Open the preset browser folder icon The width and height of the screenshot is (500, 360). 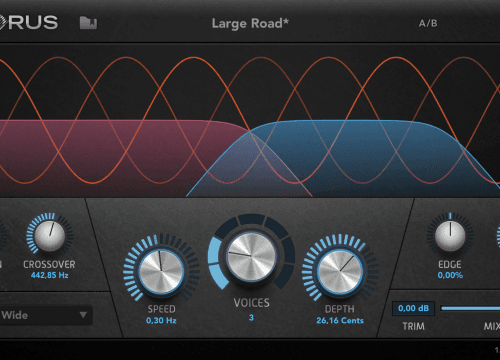coord(88,23)
